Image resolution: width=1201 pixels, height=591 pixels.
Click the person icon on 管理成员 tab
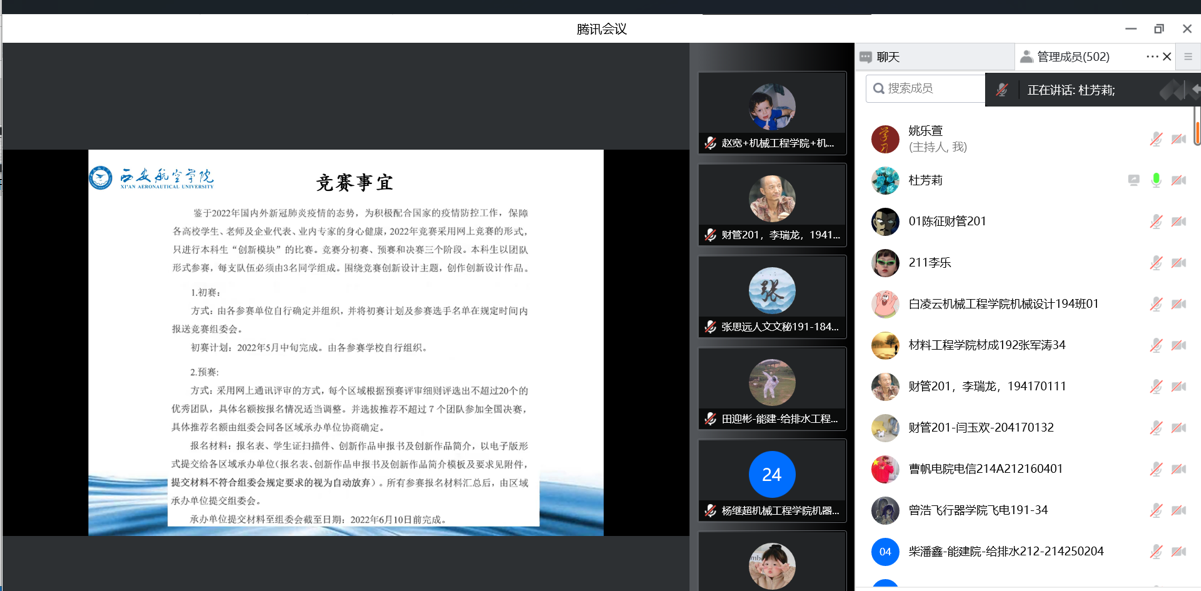pyautogui.click(x=1026, y=57)
